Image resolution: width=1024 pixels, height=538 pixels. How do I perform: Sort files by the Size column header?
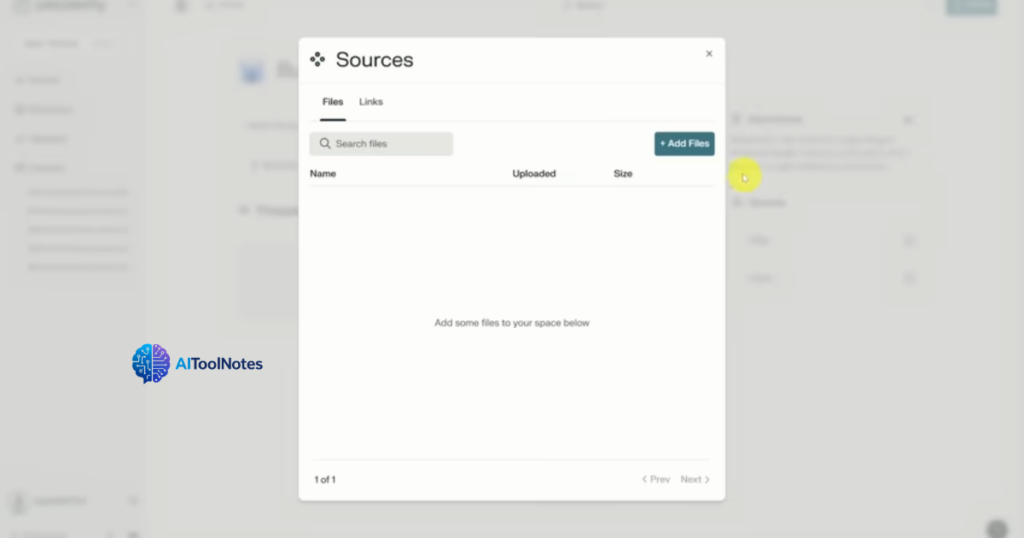tap(623, 174)
